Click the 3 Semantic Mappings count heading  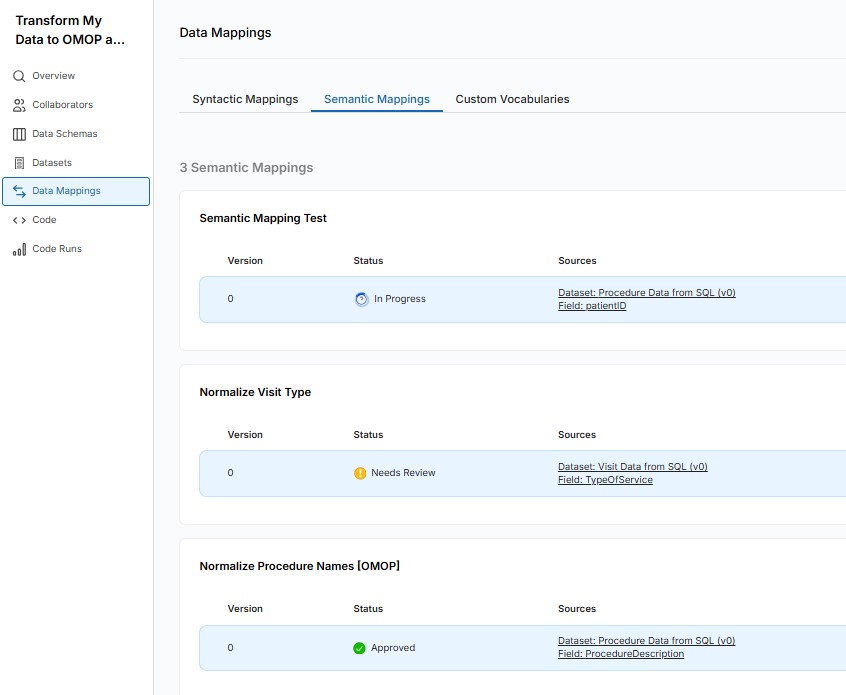[246, 168]
